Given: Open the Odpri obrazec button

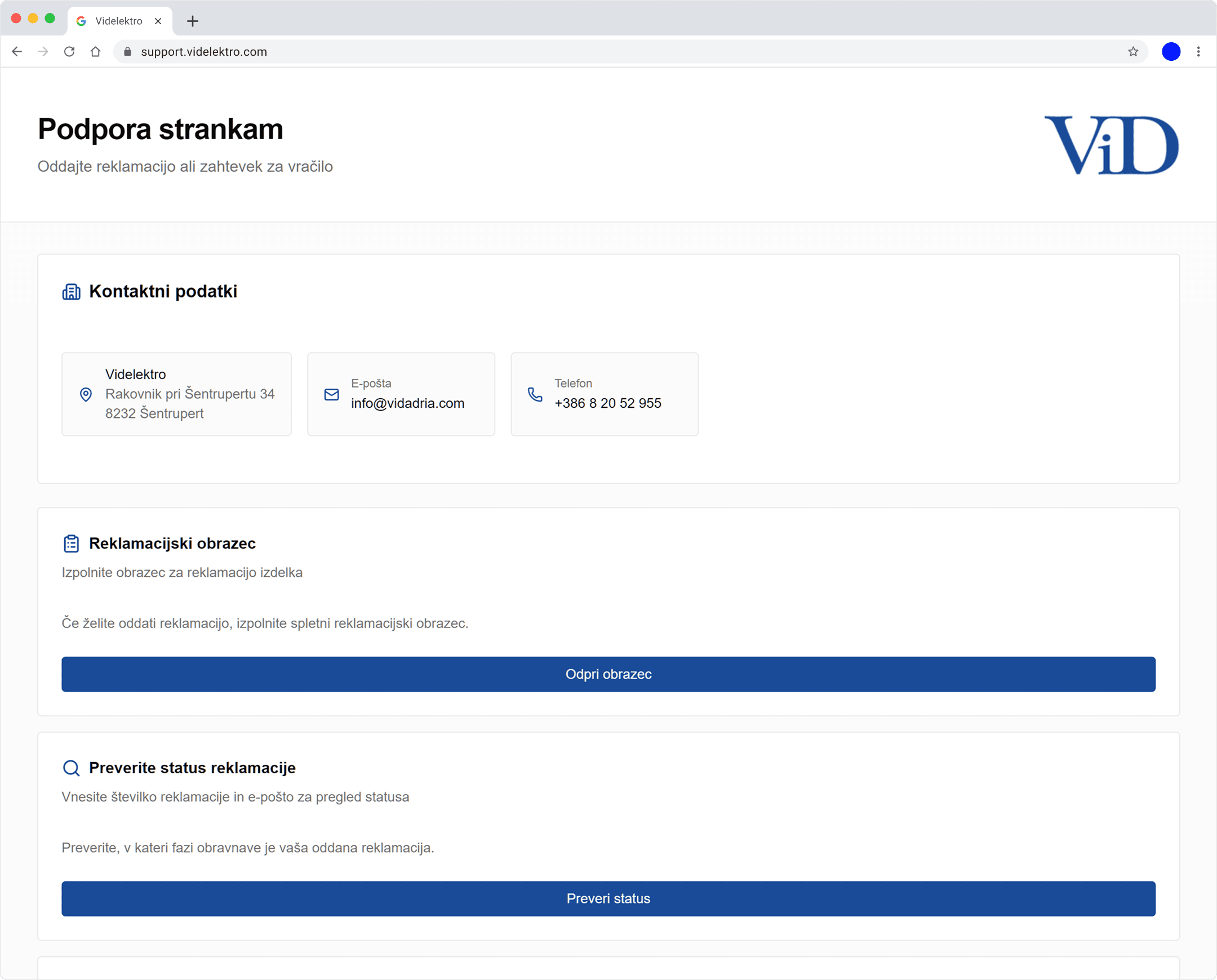Looking at the screenshot, I should click(x=608, y=674).
